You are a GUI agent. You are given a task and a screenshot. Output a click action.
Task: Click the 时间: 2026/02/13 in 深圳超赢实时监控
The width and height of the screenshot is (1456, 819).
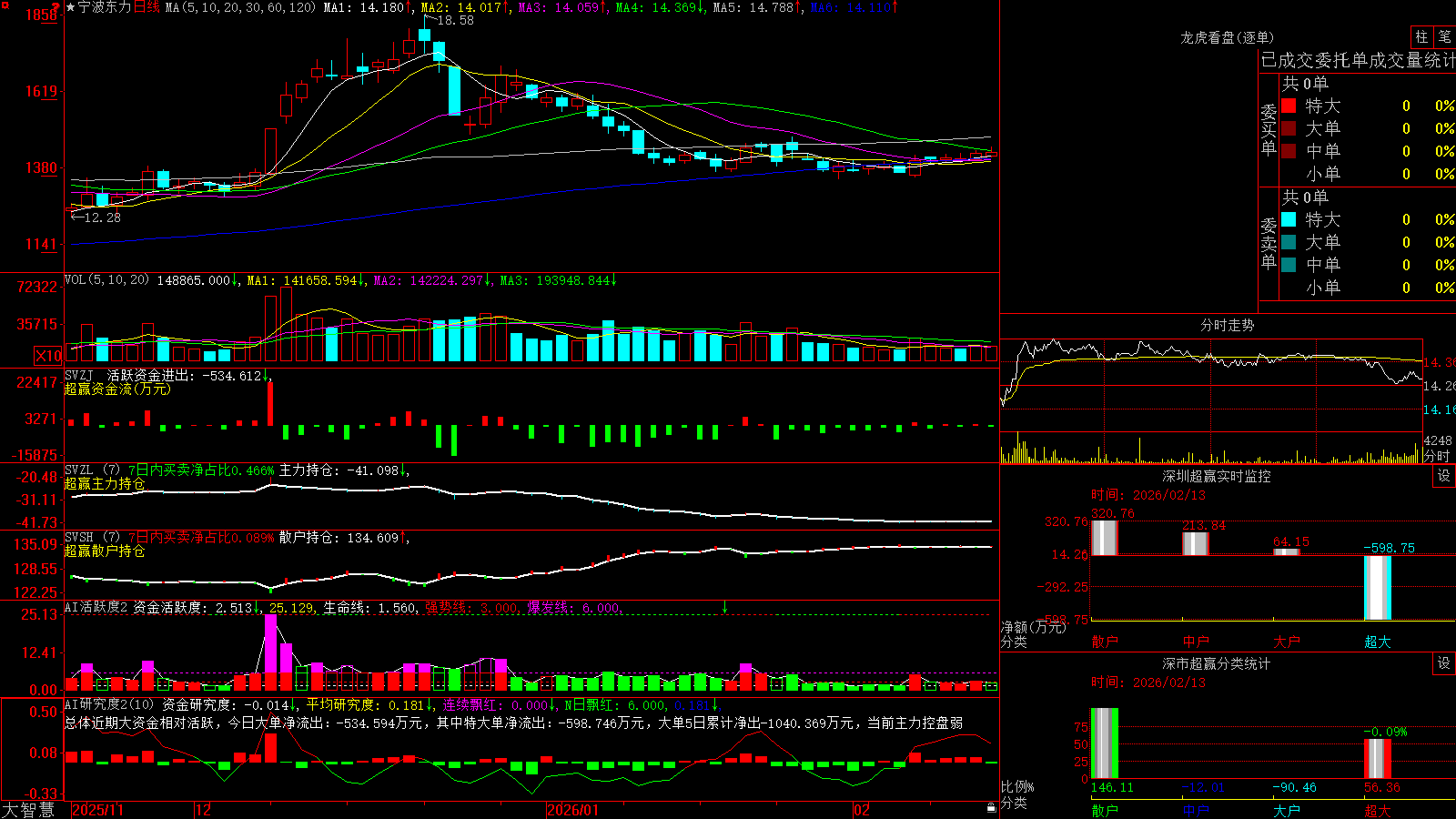tap(1148, 495)
